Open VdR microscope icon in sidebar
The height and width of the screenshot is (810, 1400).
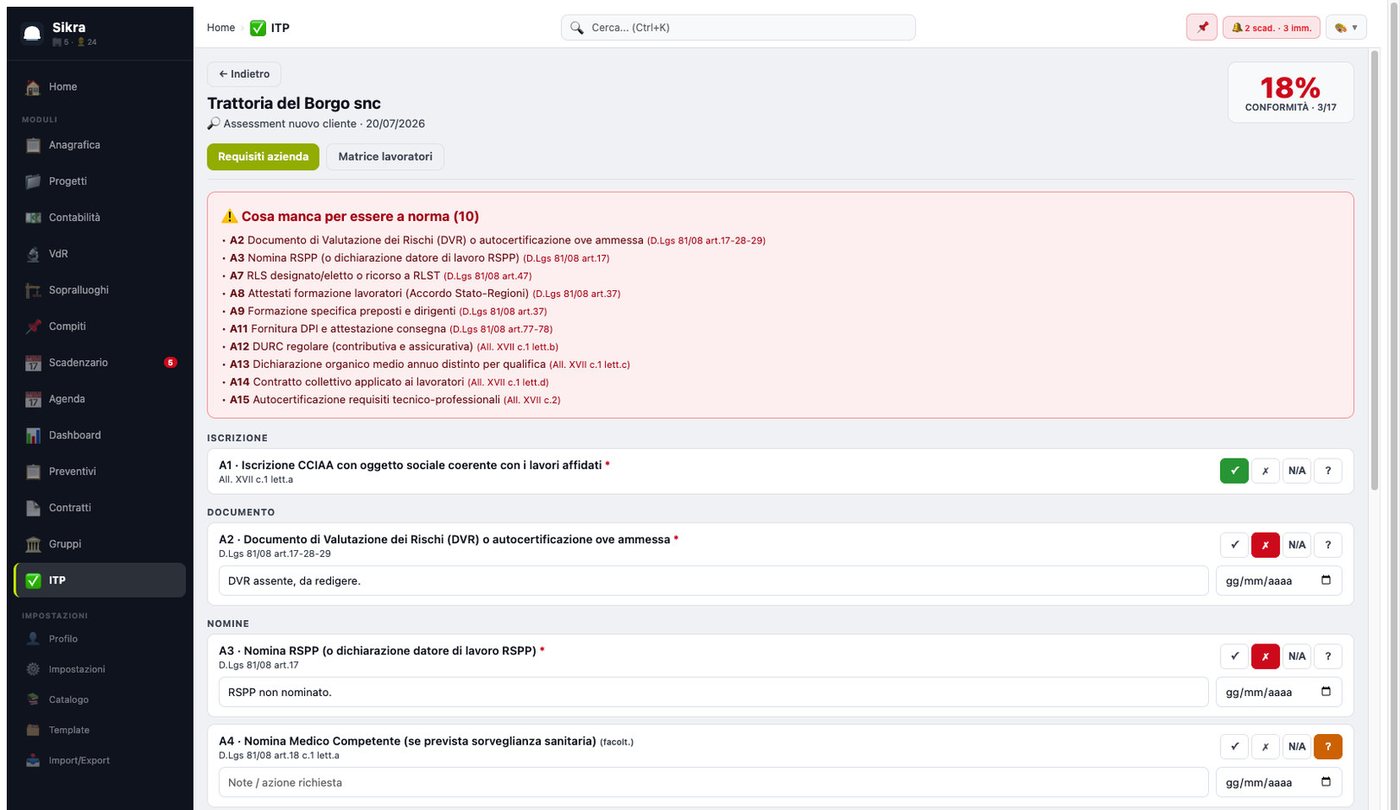[x=33, y=254]
